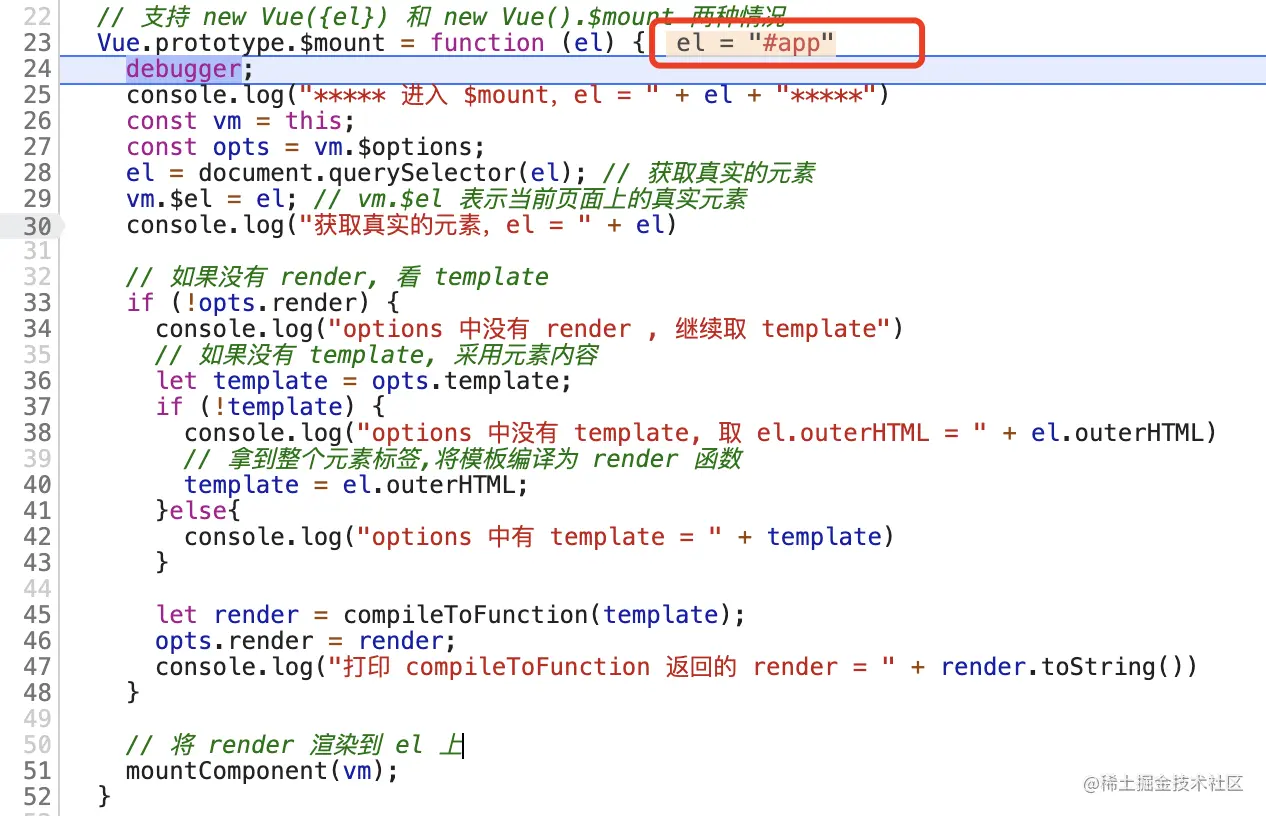Click line number 23 in the gutter
This screenshot has width=1266, height=816.
(37, 43)
